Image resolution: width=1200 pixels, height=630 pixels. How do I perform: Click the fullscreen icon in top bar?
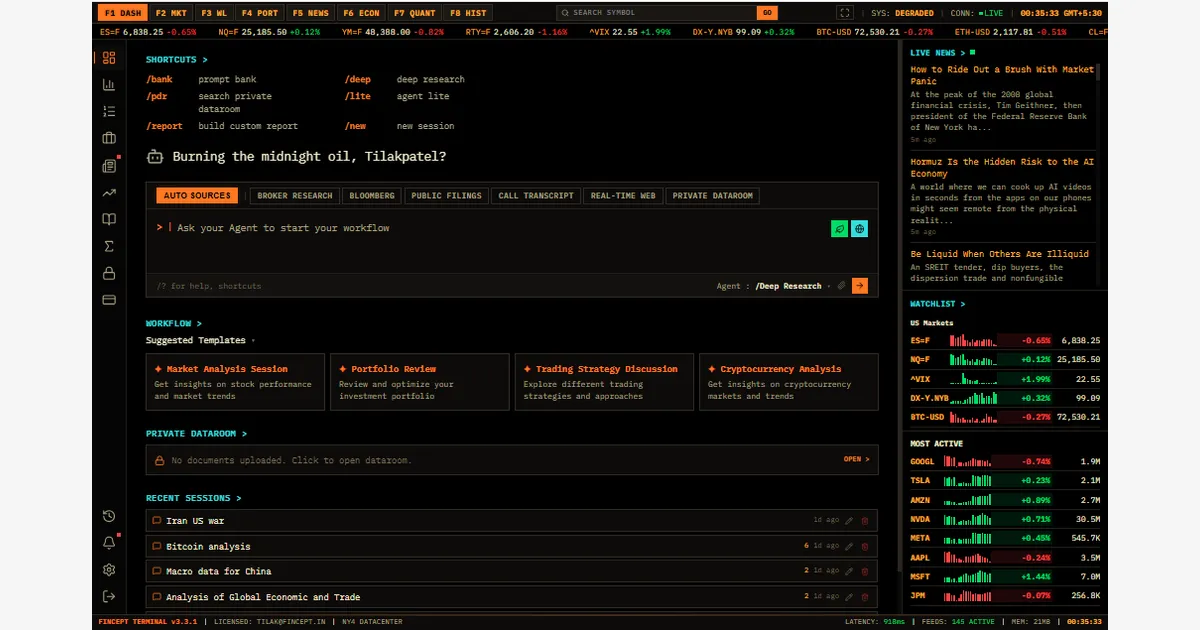pyautogui.click(x=845, y=13)
